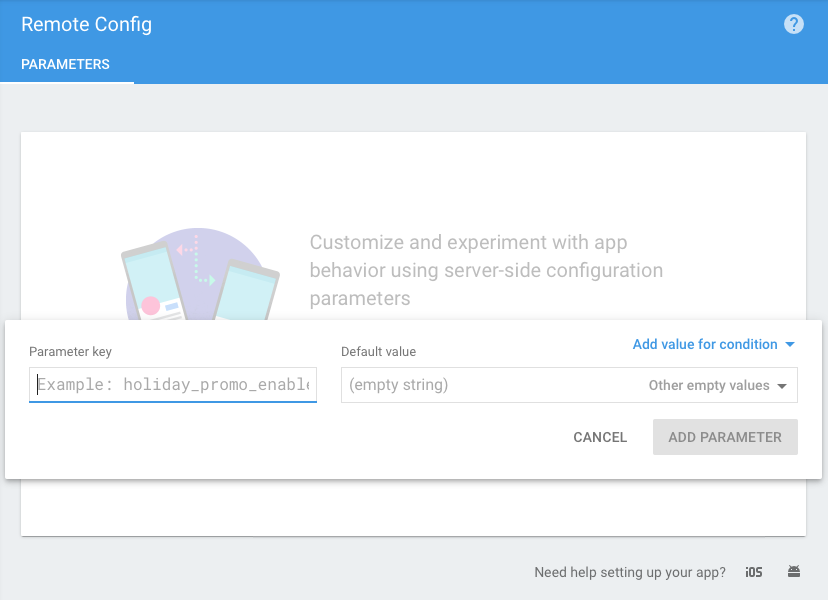Viewport: 828px width, 600px height.
Task: Open the Other empty values dropdown
Action: coord(718,386)
